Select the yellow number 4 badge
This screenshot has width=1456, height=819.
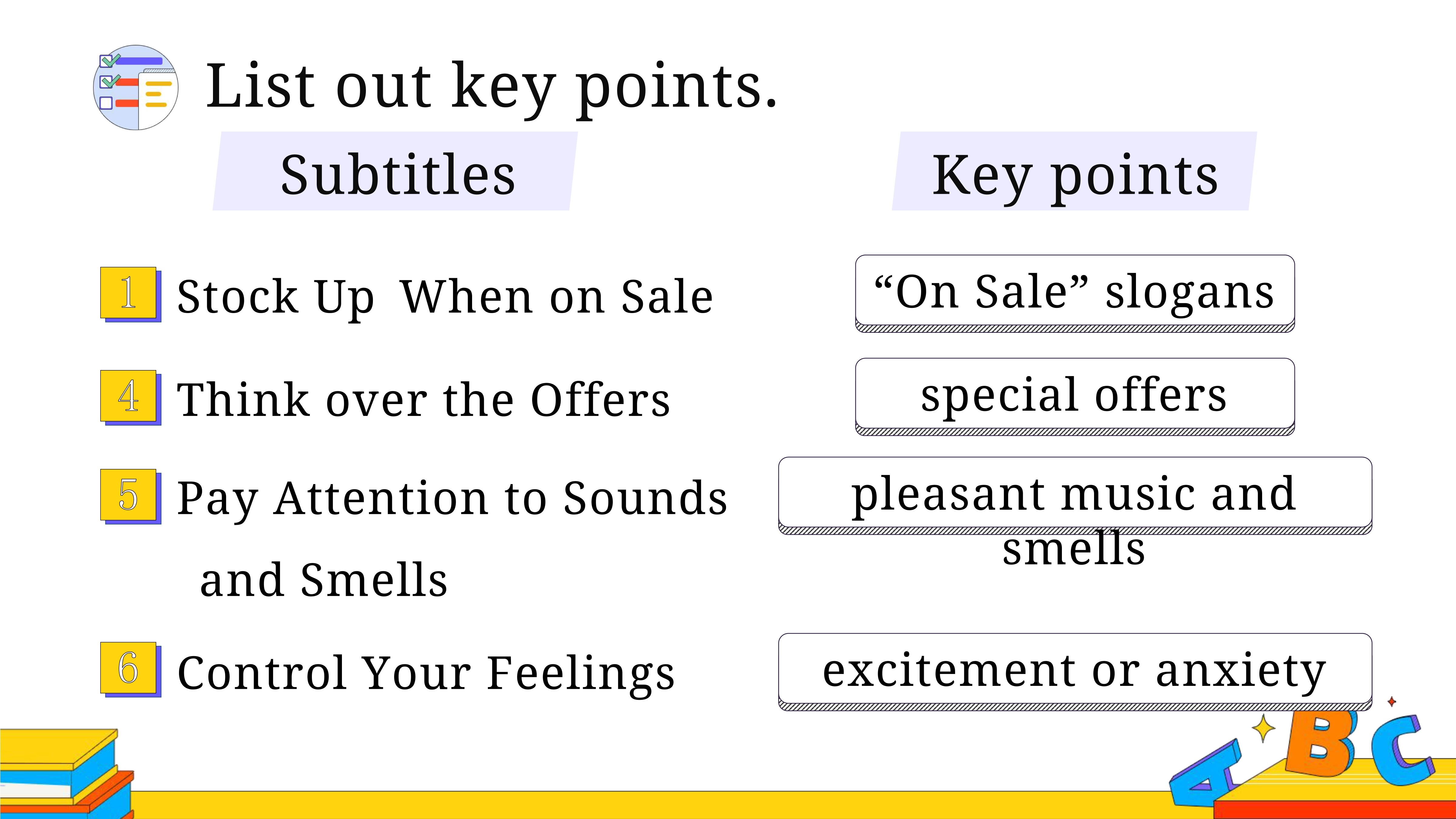pos(130,397)
